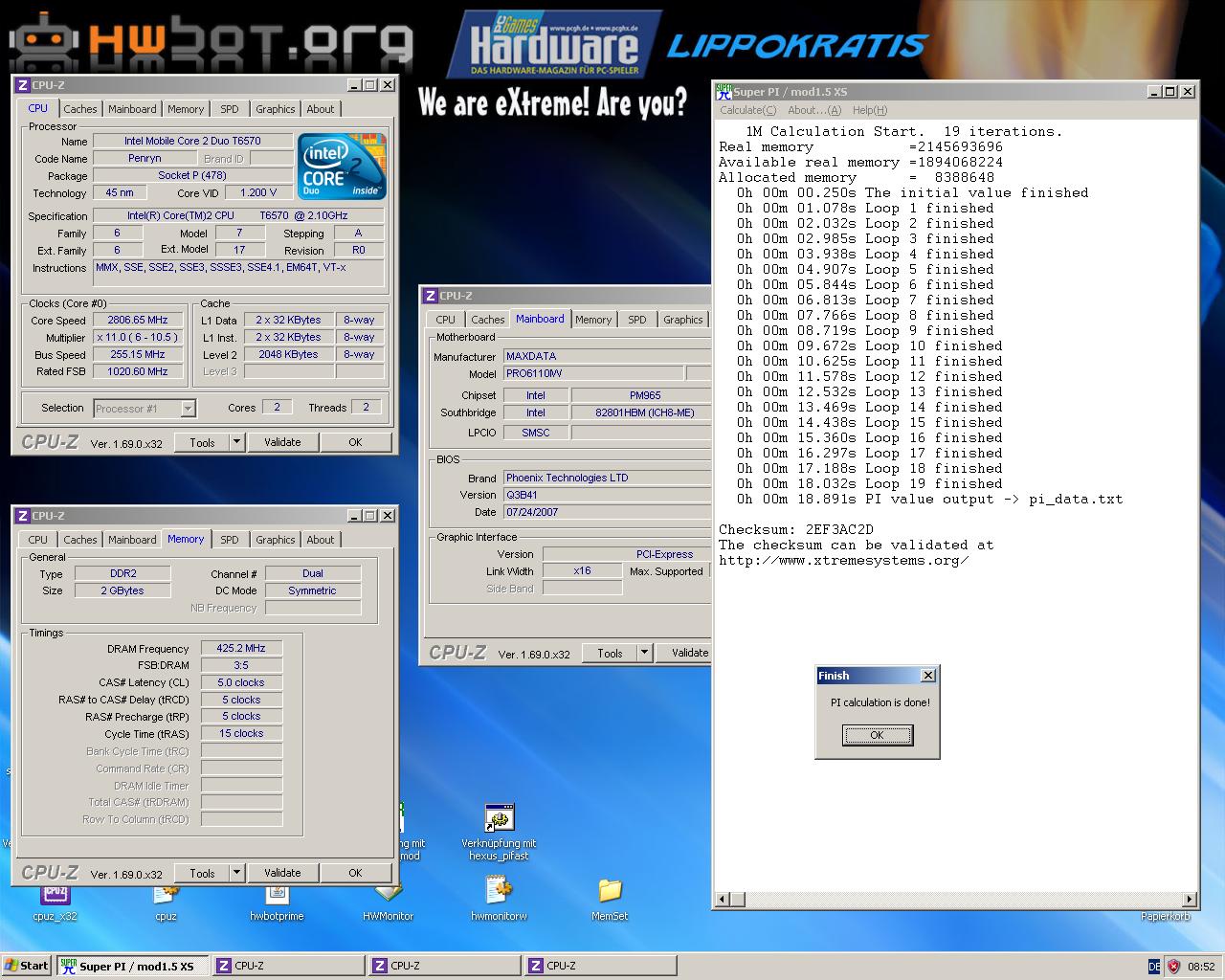Viewport: 1225px width, 980px height.
Task: Launch Verknüpfung mit hexus_pifast shortcut
Action: pyautogui.click(x=499, y=832)
